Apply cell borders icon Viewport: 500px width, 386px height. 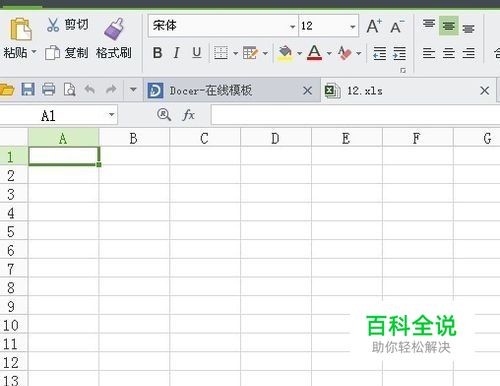tap(221, 53)
